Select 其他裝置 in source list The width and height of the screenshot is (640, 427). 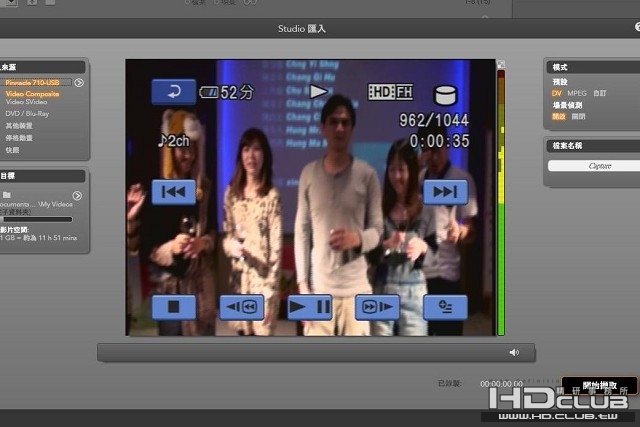[19, 126]
